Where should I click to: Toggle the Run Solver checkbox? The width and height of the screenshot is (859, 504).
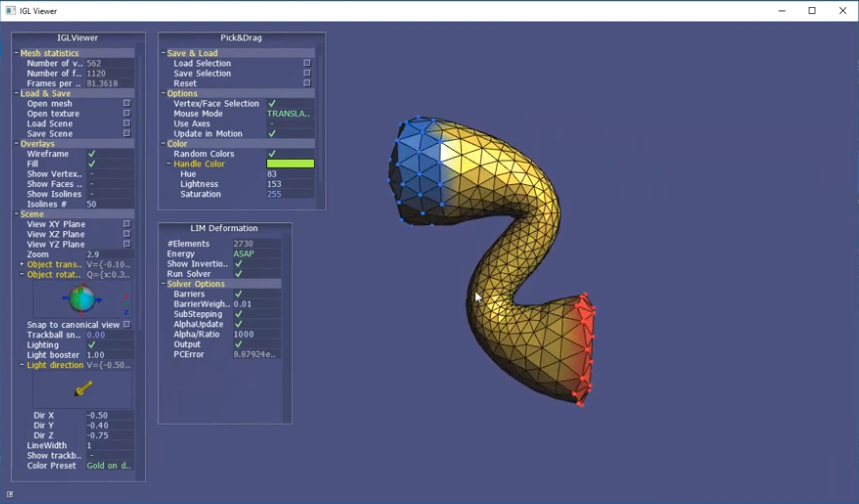(x=239, y=274)
